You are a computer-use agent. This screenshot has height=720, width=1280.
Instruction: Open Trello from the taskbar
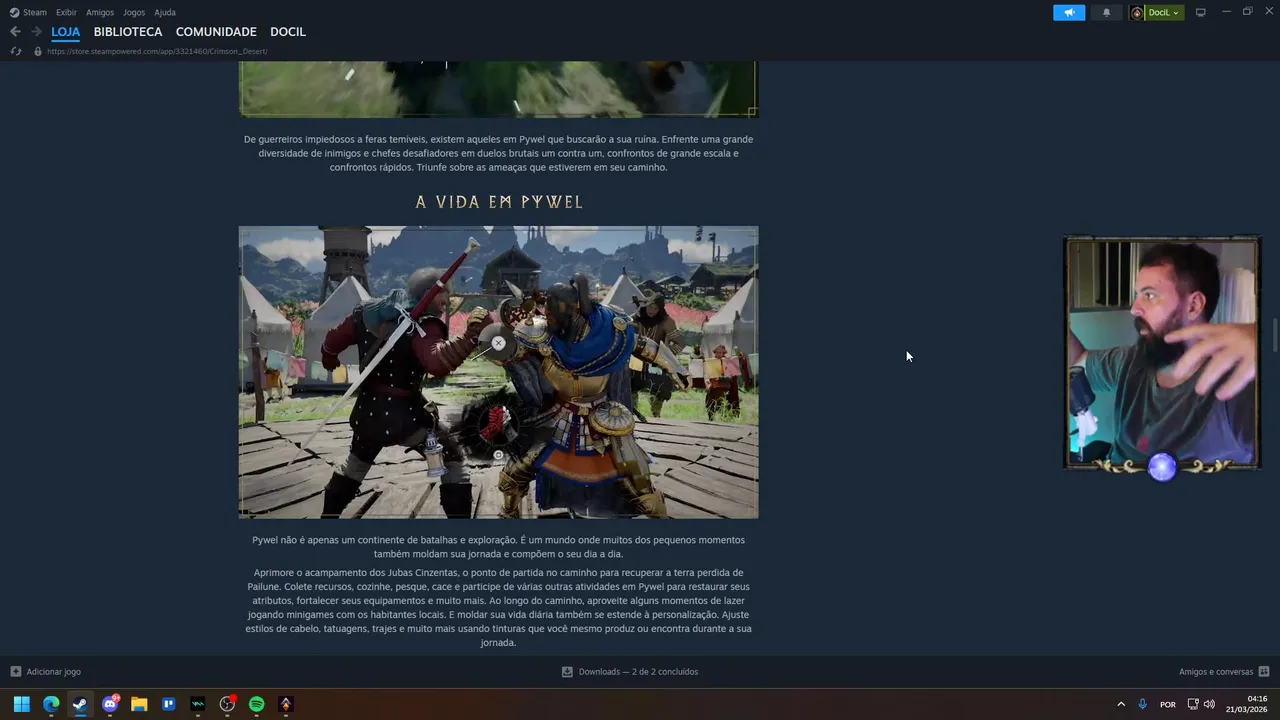click(168, 704)
